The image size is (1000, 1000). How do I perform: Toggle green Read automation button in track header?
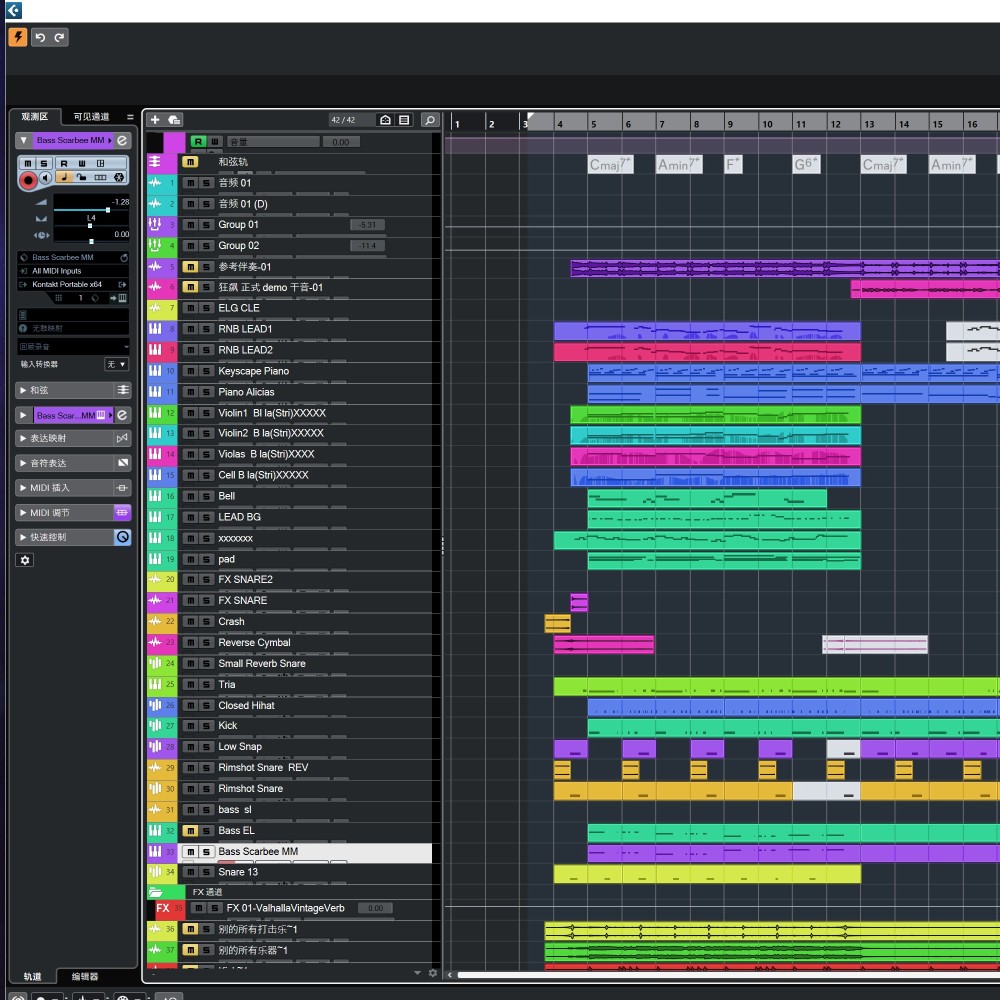pyautogui.click(x=198, y=142)
